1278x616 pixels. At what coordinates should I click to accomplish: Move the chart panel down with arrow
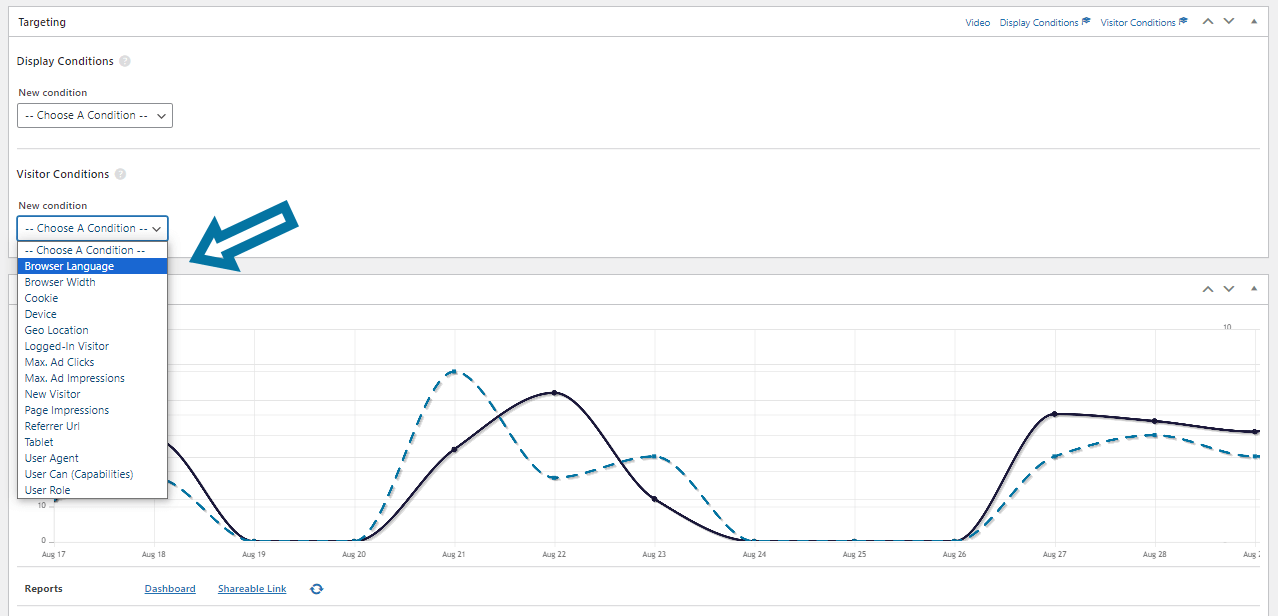click(x=1229, y=289)
